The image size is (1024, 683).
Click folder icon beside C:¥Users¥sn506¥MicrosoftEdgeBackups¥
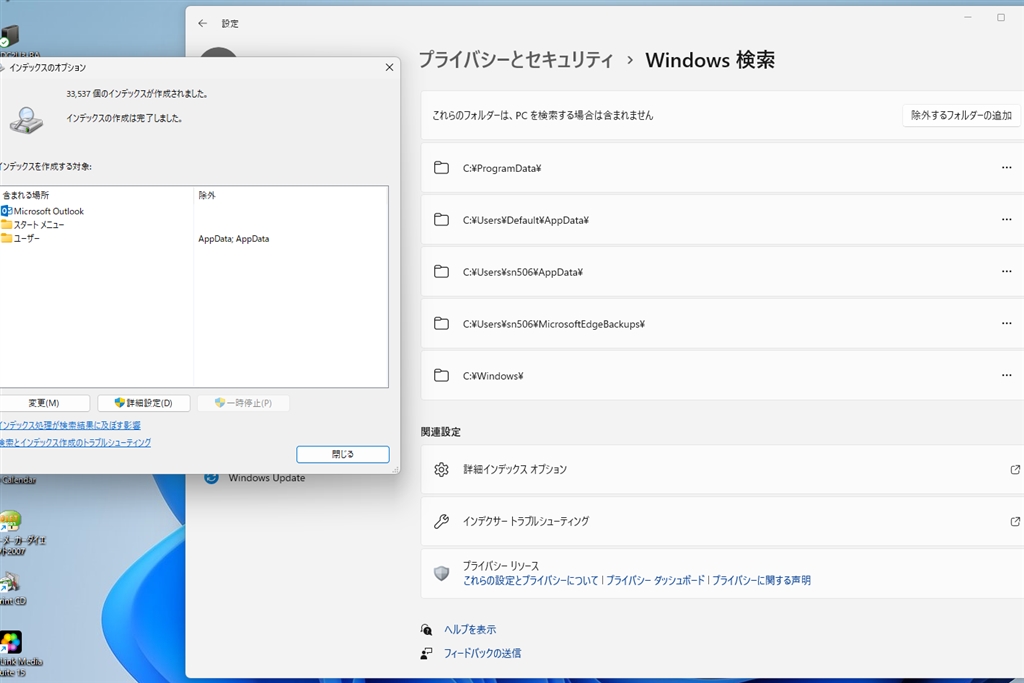coord(441,323)
